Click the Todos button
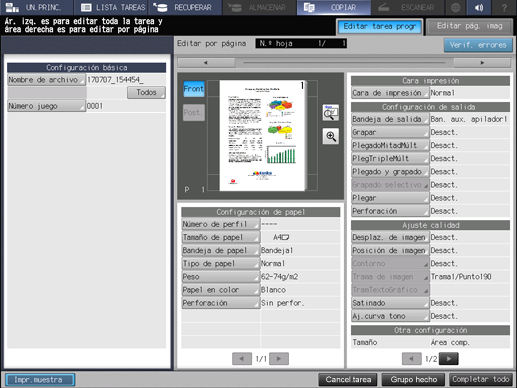The image size is (517, 388). pos(146,92)
